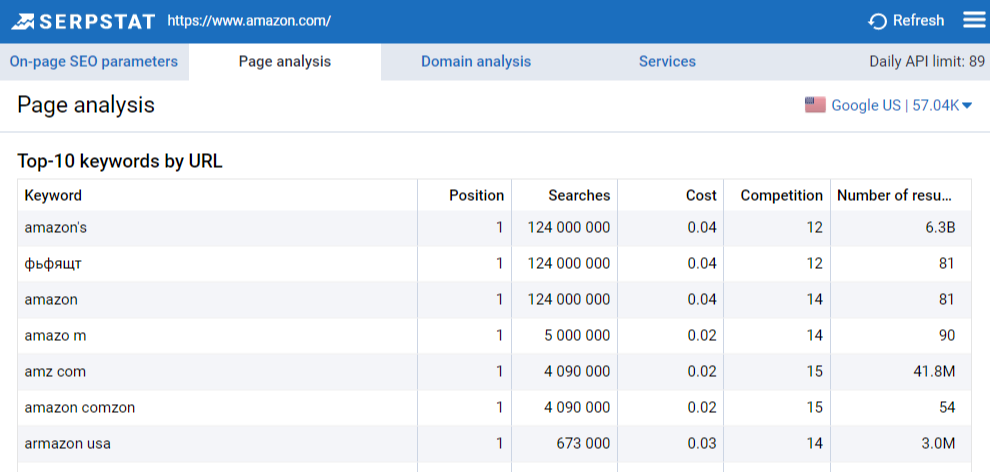Click the Refresh circular arrow icon
Screen dimensions: 990x472
point(877,21)
